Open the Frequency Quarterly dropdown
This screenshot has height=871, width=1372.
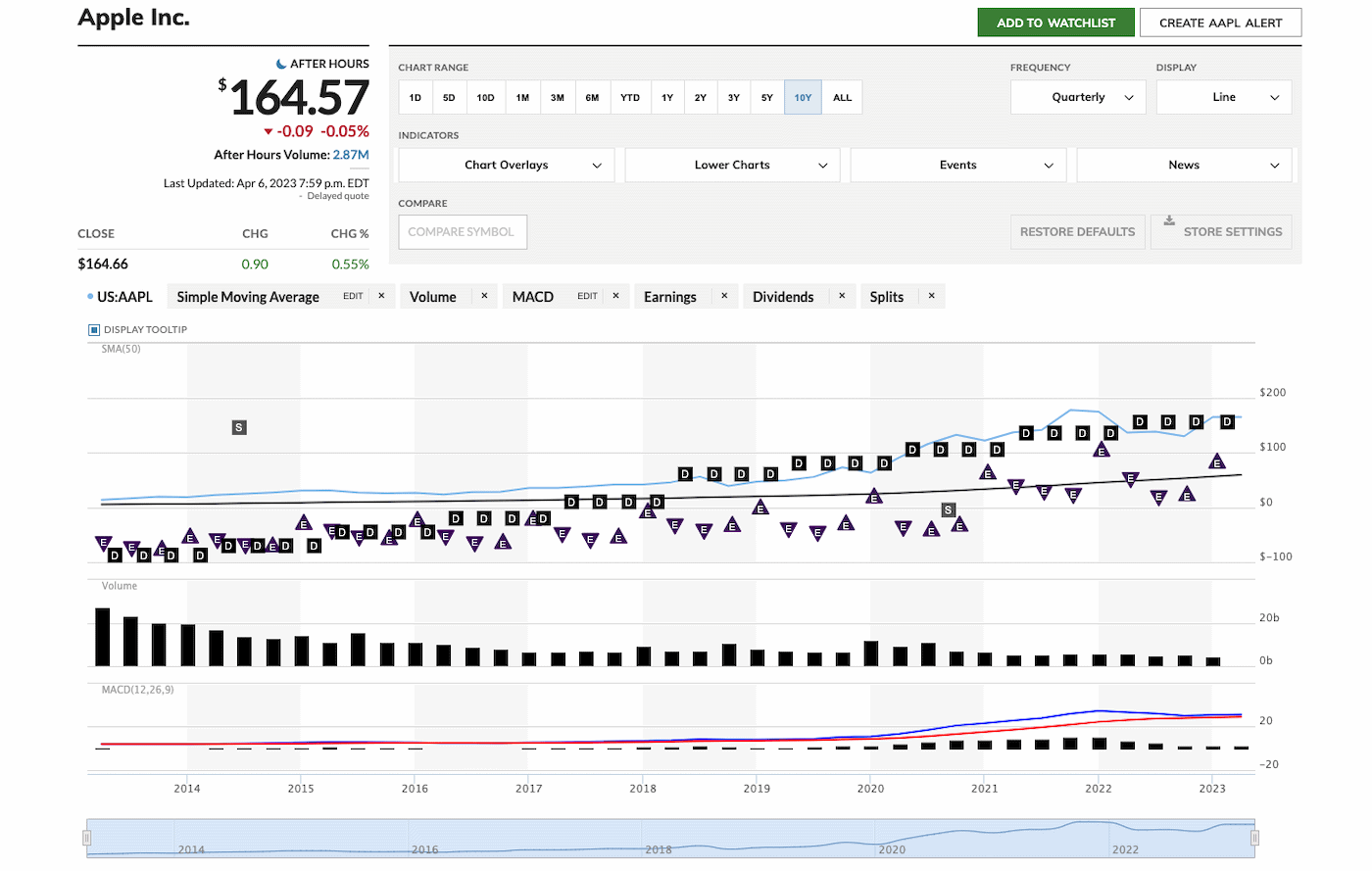tap(1078, 97)
